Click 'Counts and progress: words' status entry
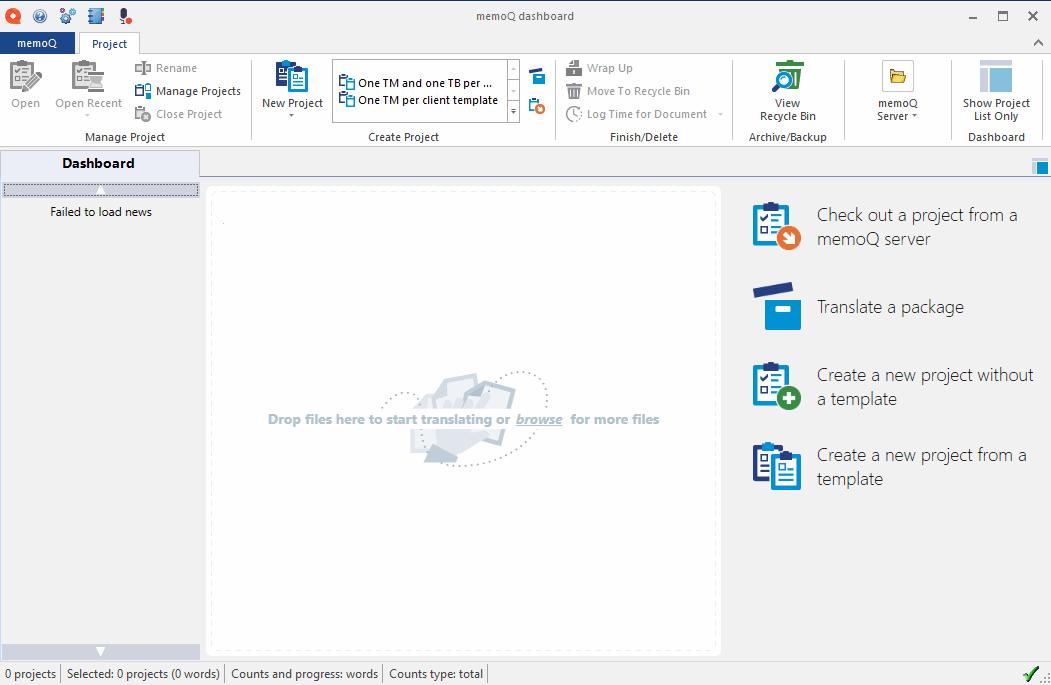This screenshot has height=685, width=1051. pos(304,674)
